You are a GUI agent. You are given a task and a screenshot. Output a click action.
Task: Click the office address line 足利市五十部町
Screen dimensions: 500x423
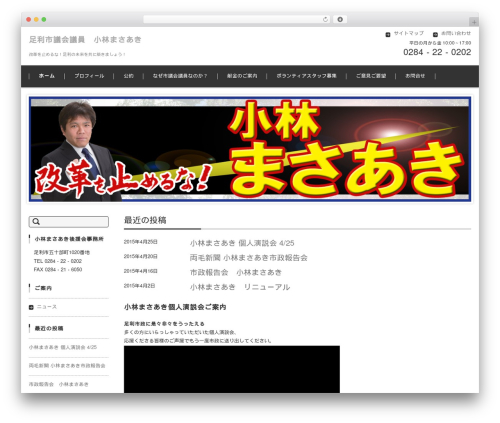[x=62, y=252]
